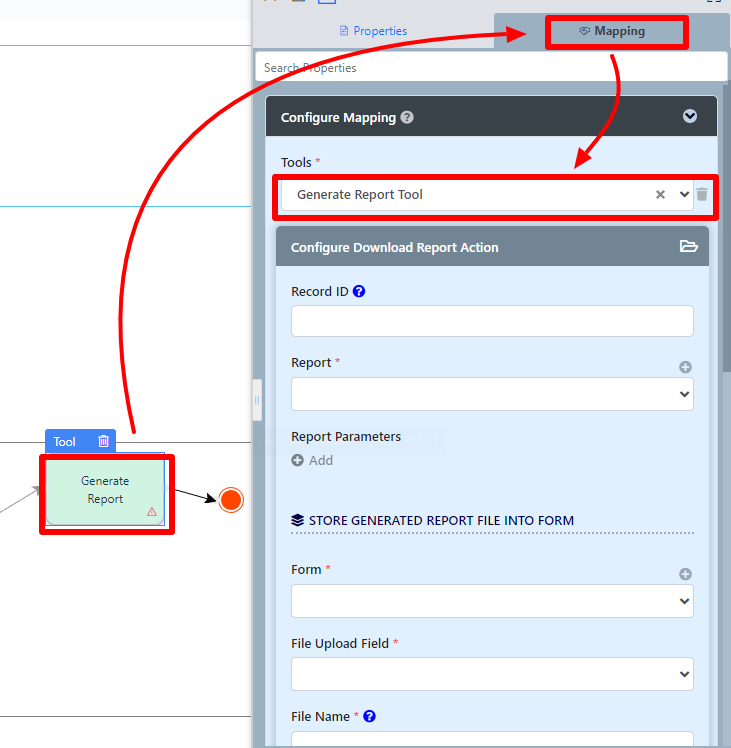
Task: Click the warning triangle on Generate Report
Action: (x=152, y=512)
